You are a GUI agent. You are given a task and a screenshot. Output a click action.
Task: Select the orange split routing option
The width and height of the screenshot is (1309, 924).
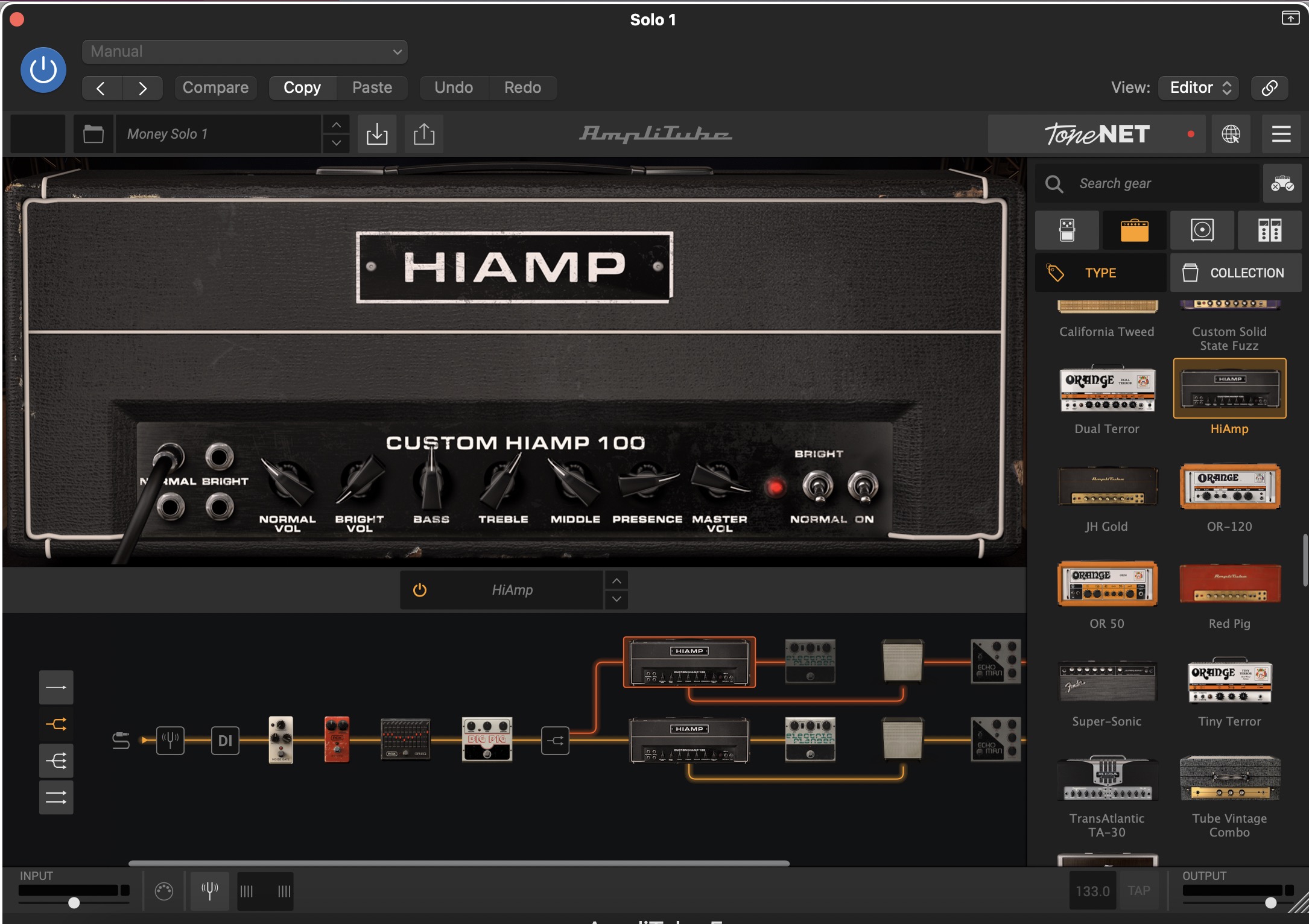(x=56, y=724)
